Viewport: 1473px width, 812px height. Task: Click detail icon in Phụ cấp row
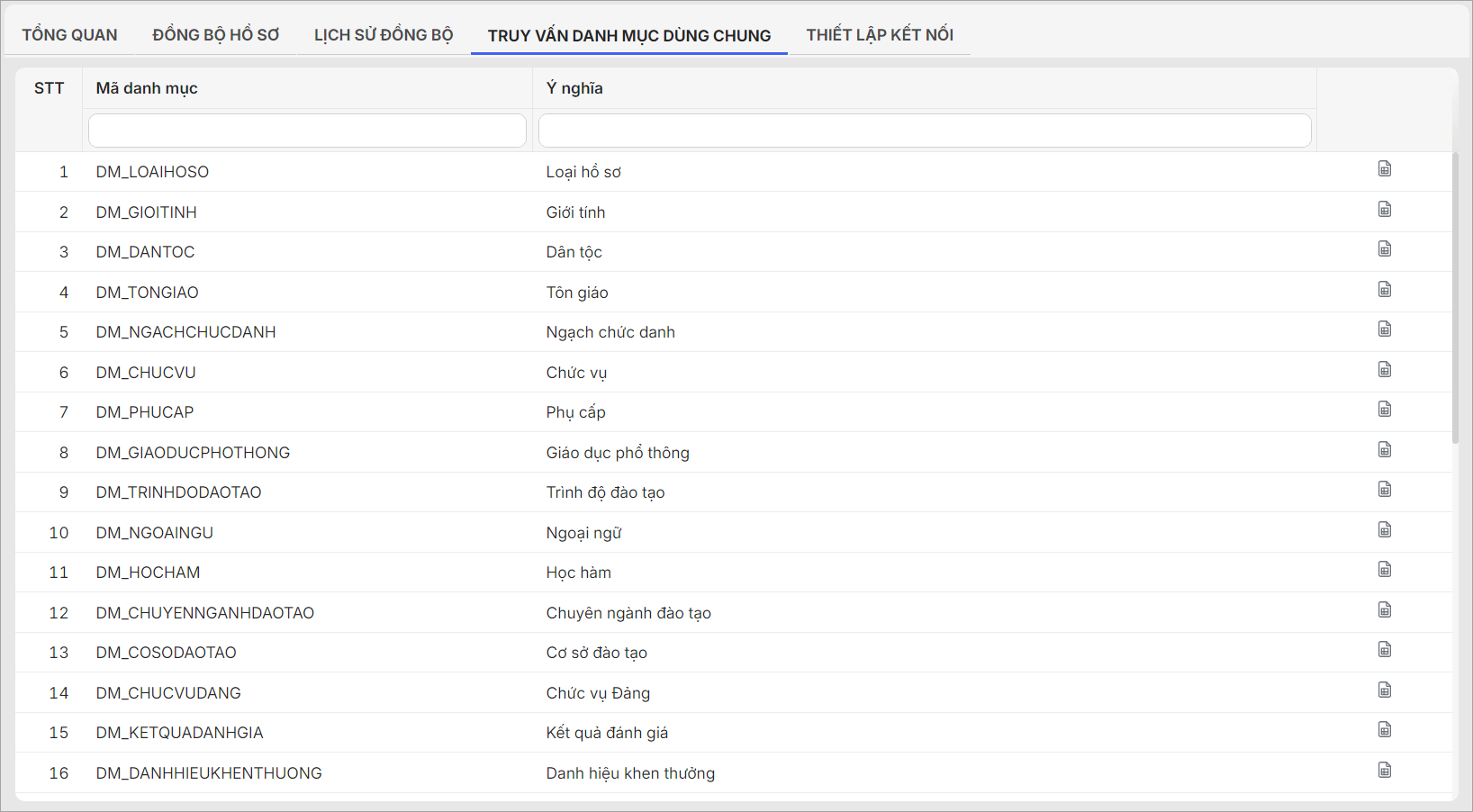pyautogui.click(x=1385, y=410)
